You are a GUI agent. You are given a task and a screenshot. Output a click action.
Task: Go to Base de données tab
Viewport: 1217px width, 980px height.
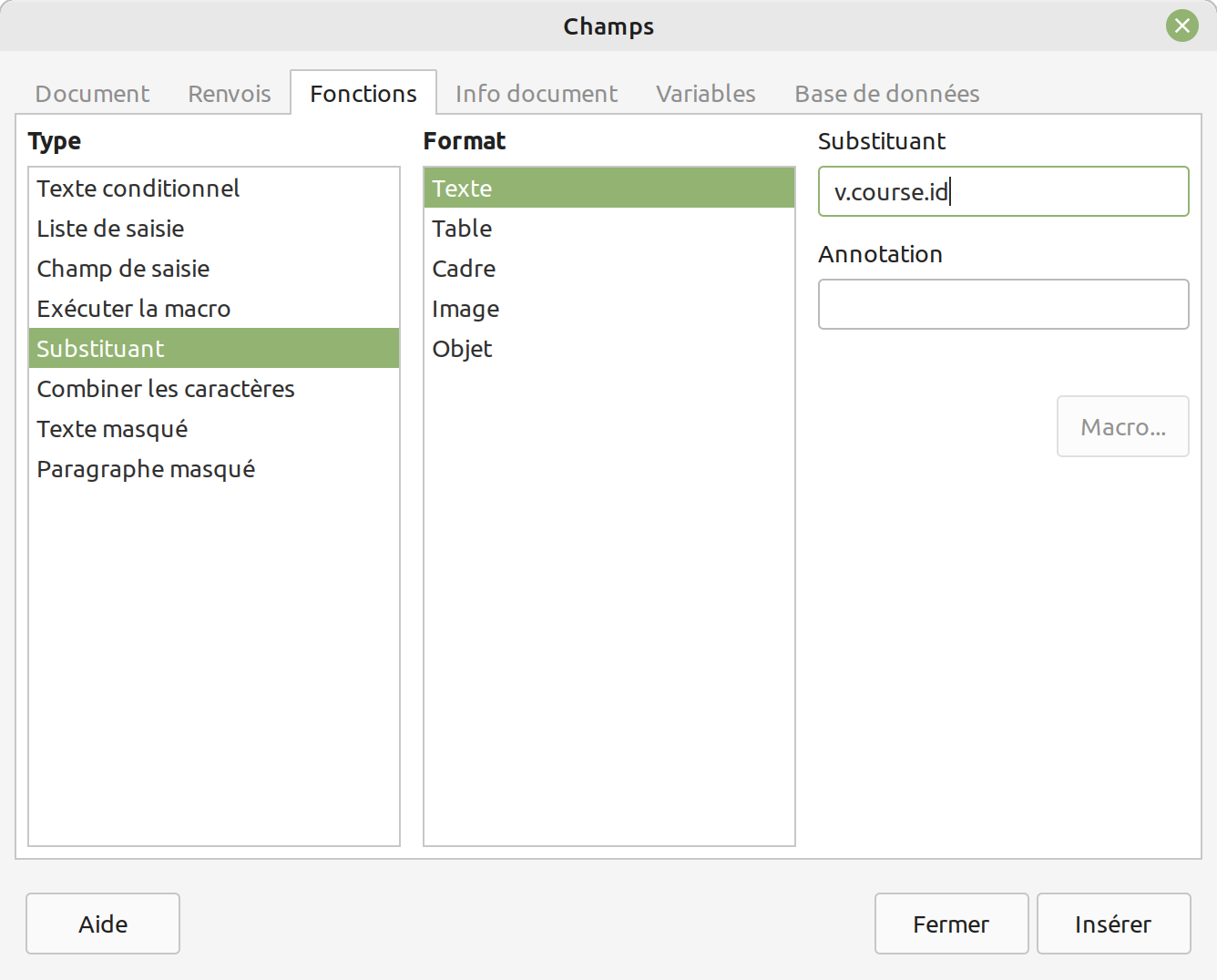(x=886, y=94)
